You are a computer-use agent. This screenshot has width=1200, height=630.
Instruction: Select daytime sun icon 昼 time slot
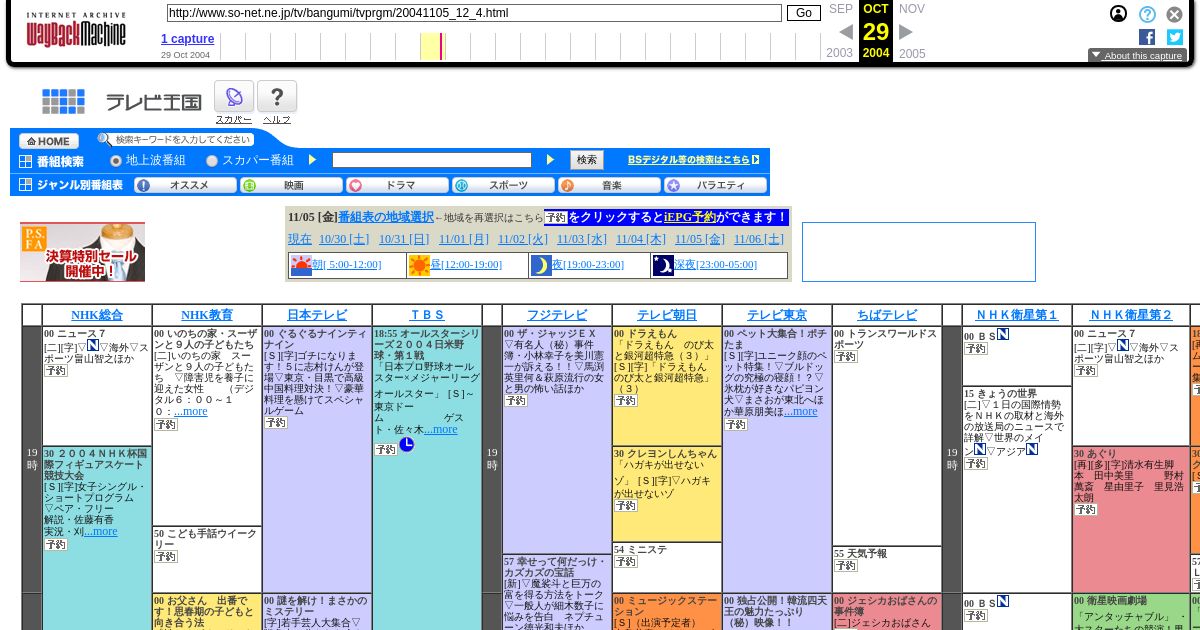(419, 265)
